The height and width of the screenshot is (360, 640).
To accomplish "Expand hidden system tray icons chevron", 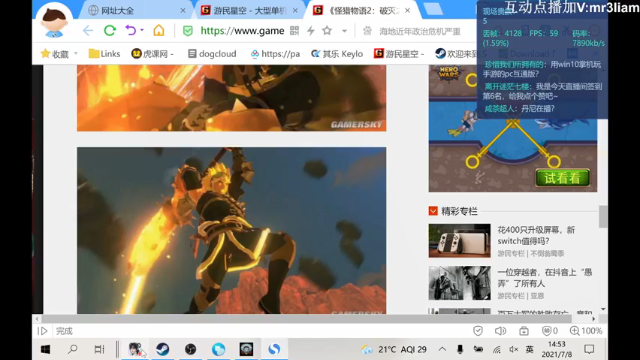I will (442, 349).
